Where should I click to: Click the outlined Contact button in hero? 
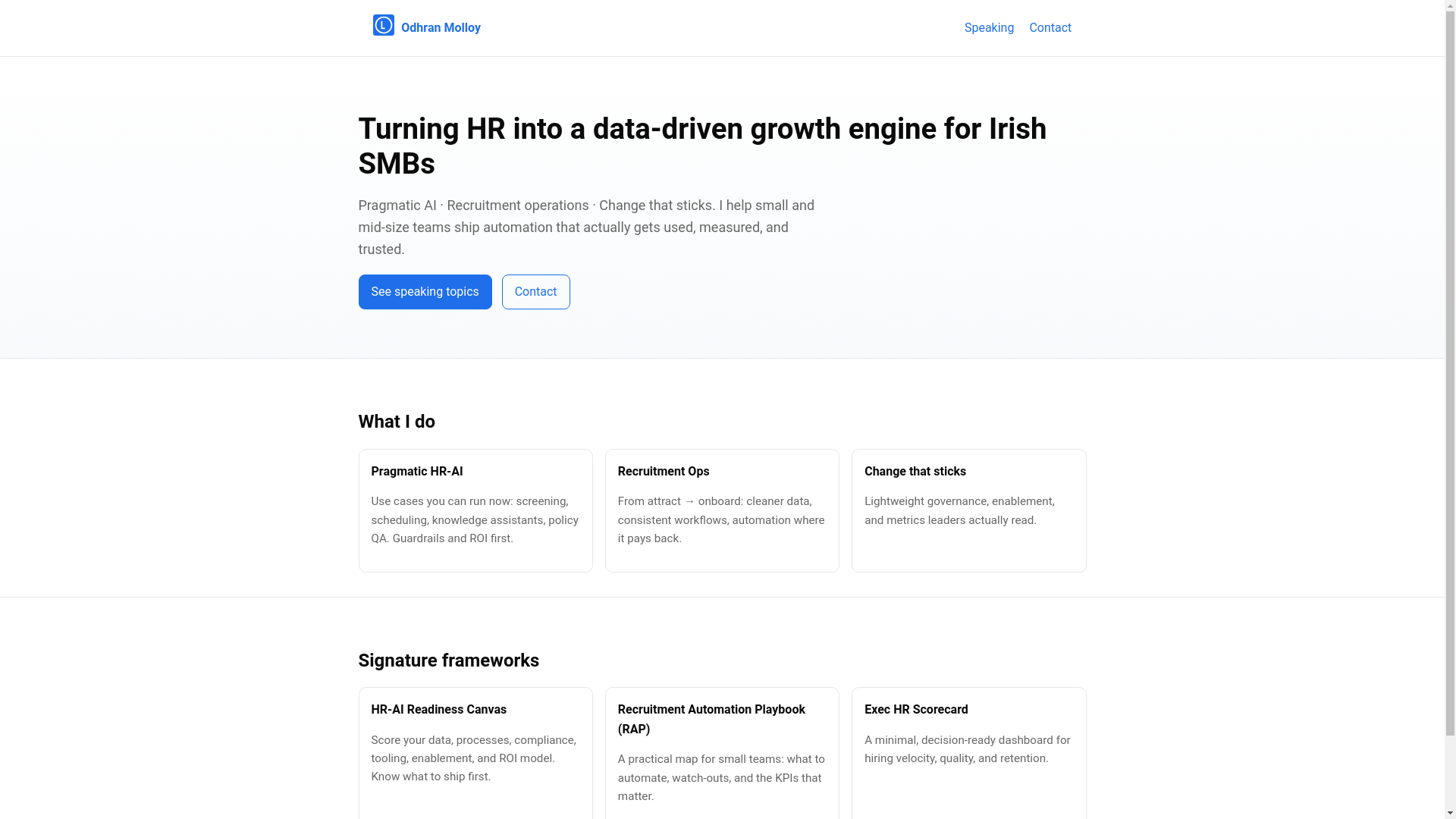click(535, 292)
